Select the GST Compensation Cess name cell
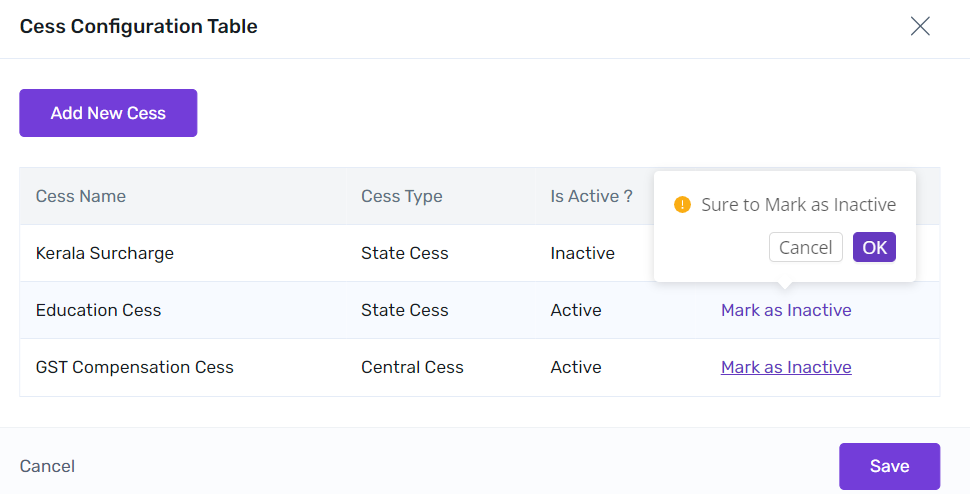This screenshot has width=970, height=494. pos(135,367)
